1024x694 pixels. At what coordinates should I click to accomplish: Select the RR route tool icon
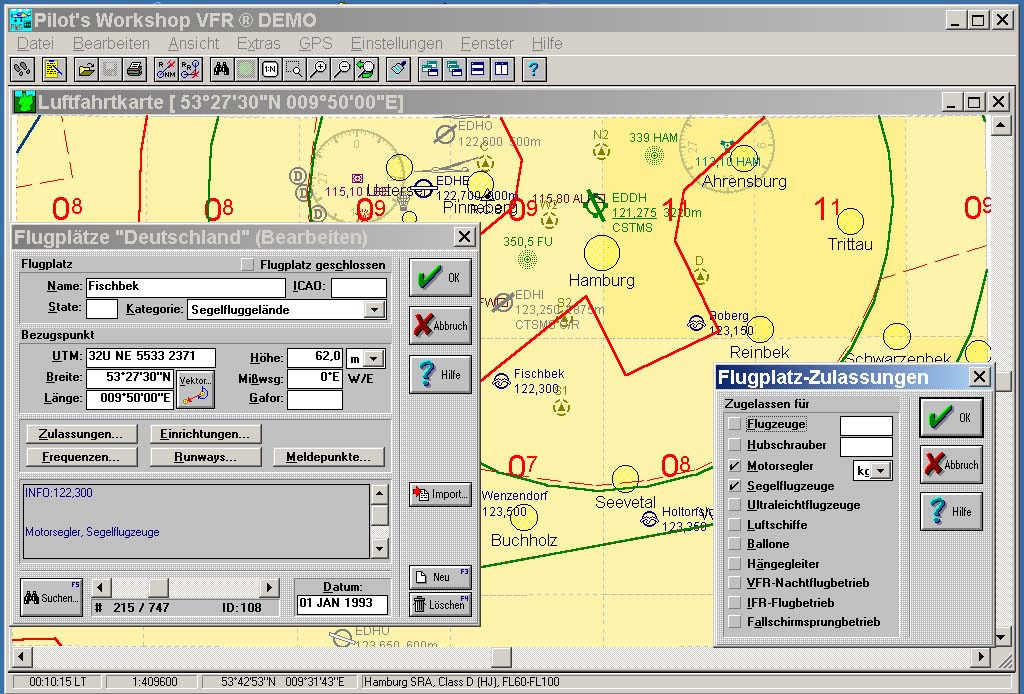(x=191, y=69)
